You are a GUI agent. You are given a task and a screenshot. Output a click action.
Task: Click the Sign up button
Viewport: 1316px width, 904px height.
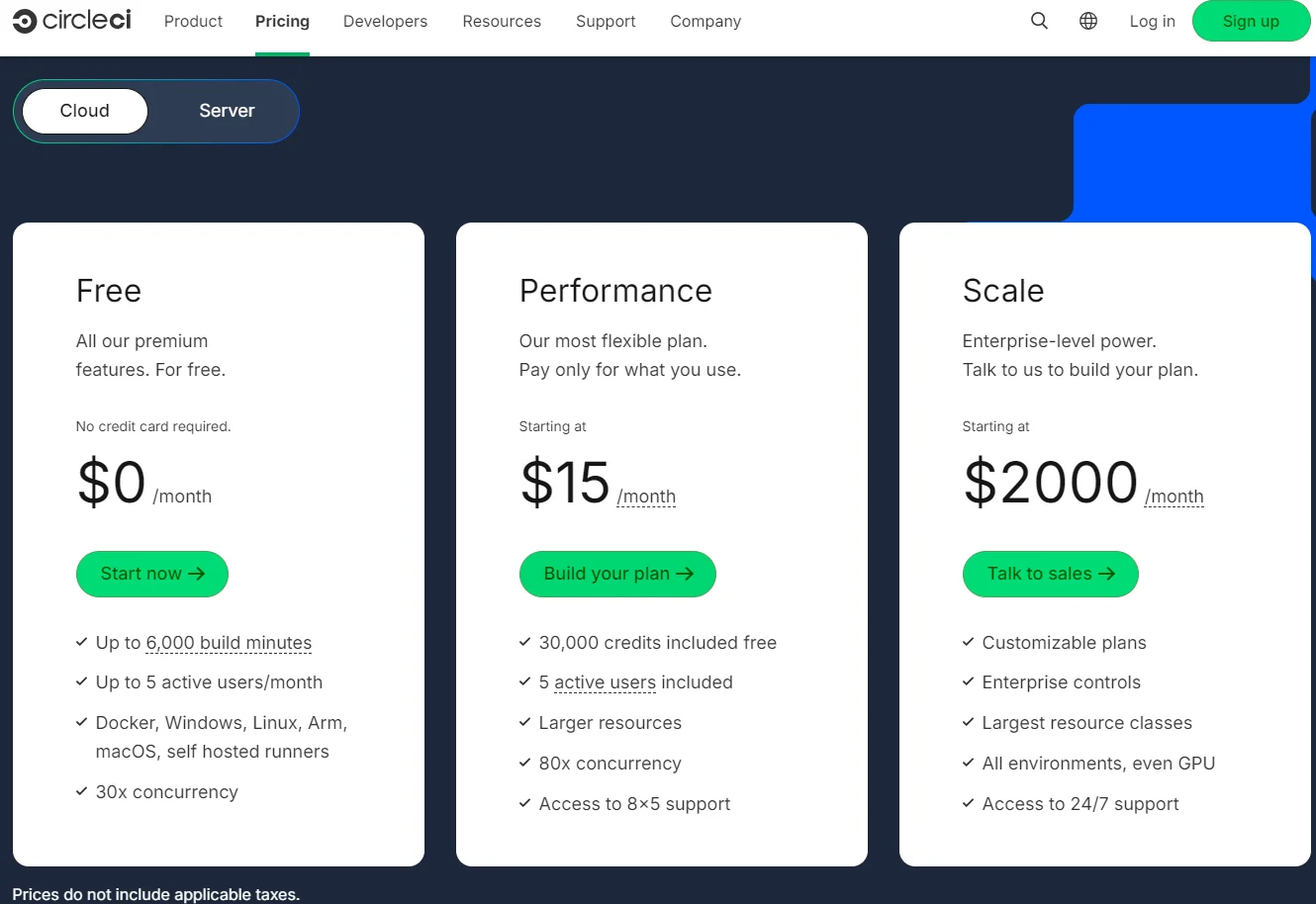pyautogui.click(x=1251, y=21)
